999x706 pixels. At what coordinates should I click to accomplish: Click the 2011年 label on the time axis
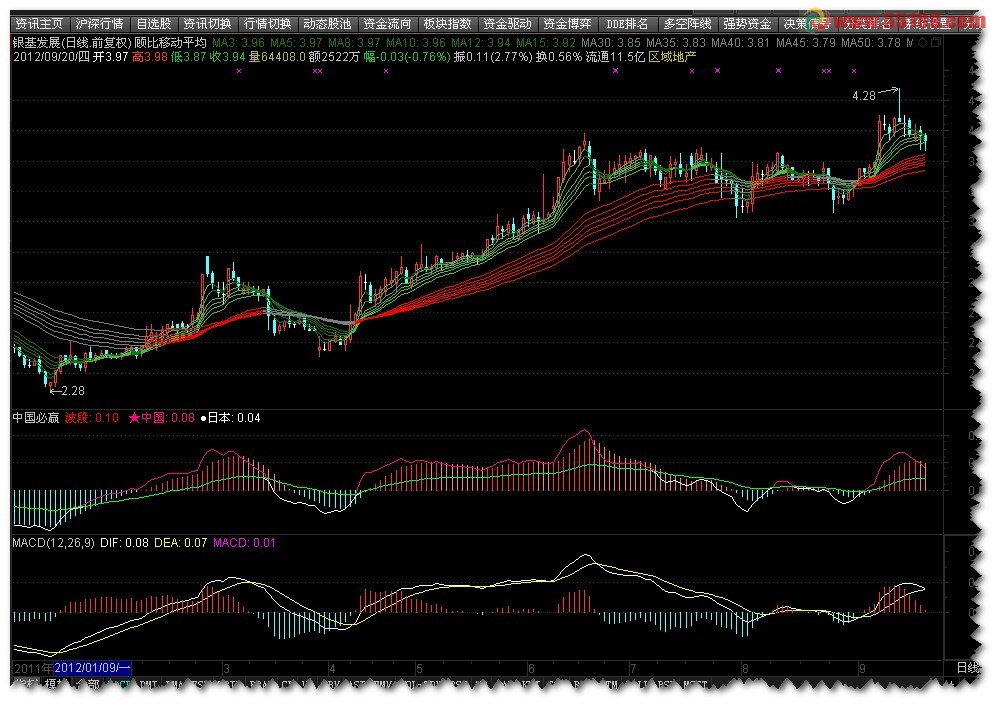pyautogui.click(x=33, y=668)
